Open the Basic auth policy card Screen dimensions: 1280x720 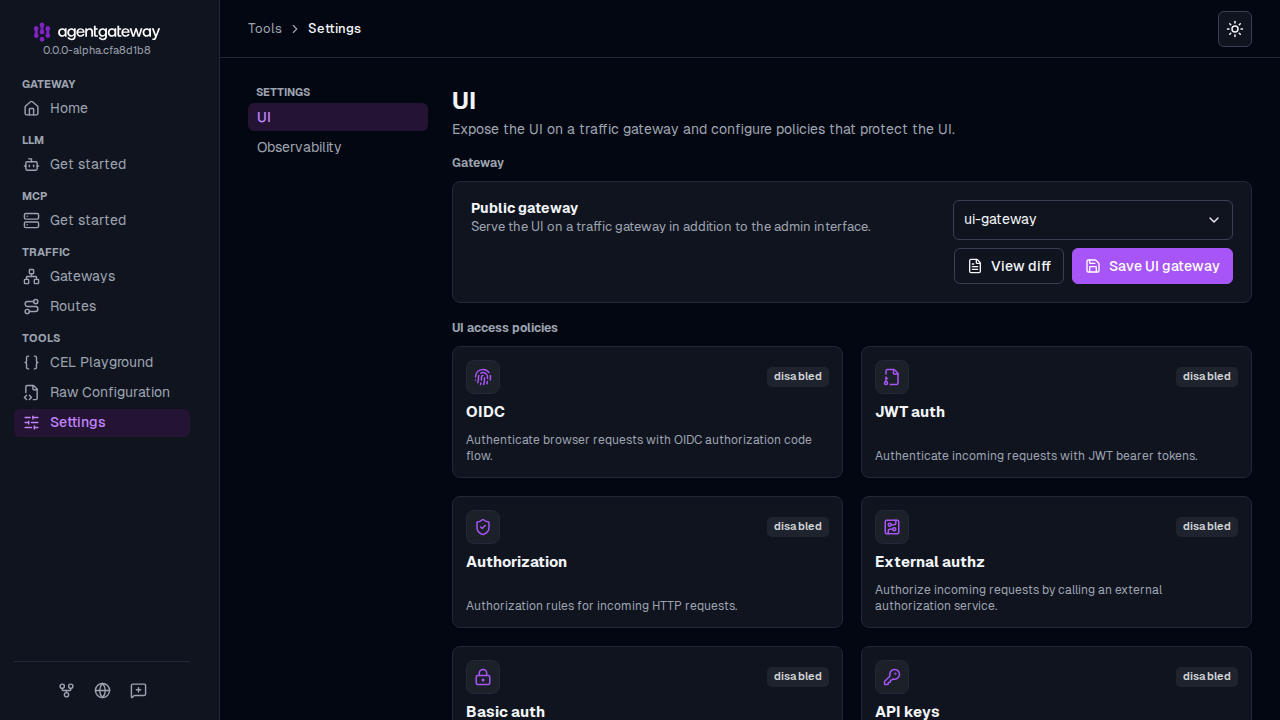pyautogui.click(x=647, y=683)
